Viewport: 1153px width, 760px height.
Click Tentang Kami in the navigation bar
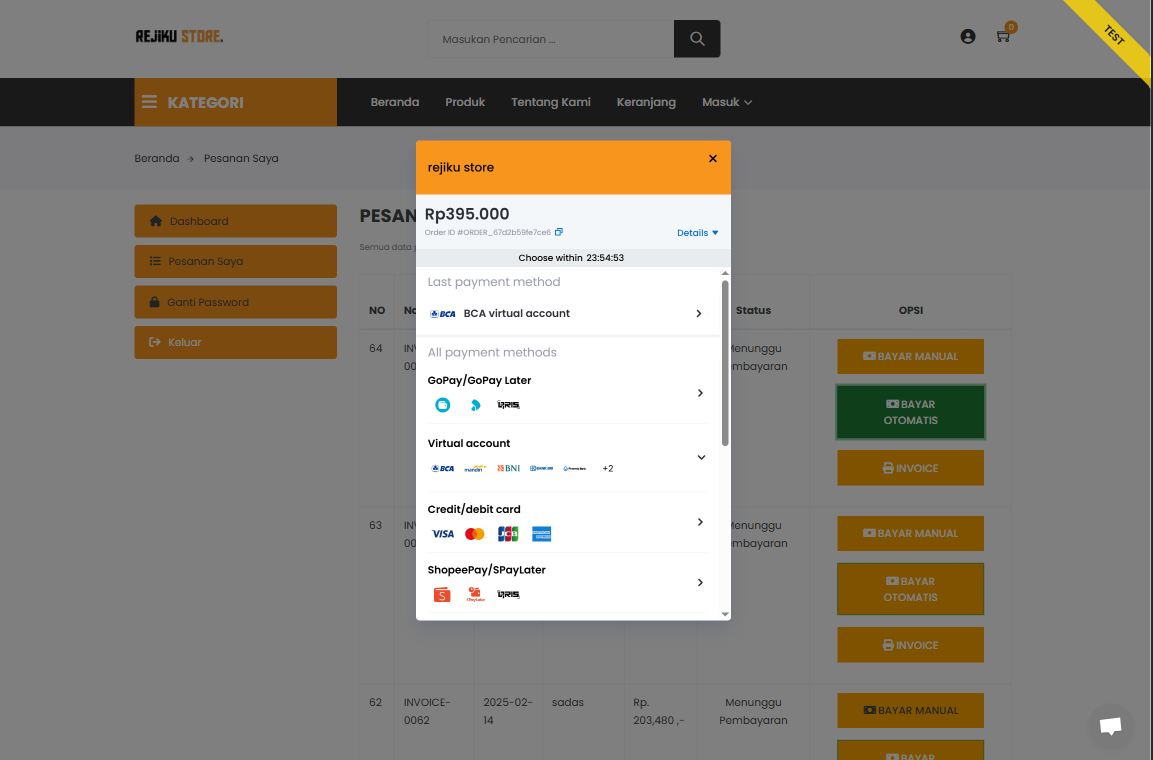(550, 102)
